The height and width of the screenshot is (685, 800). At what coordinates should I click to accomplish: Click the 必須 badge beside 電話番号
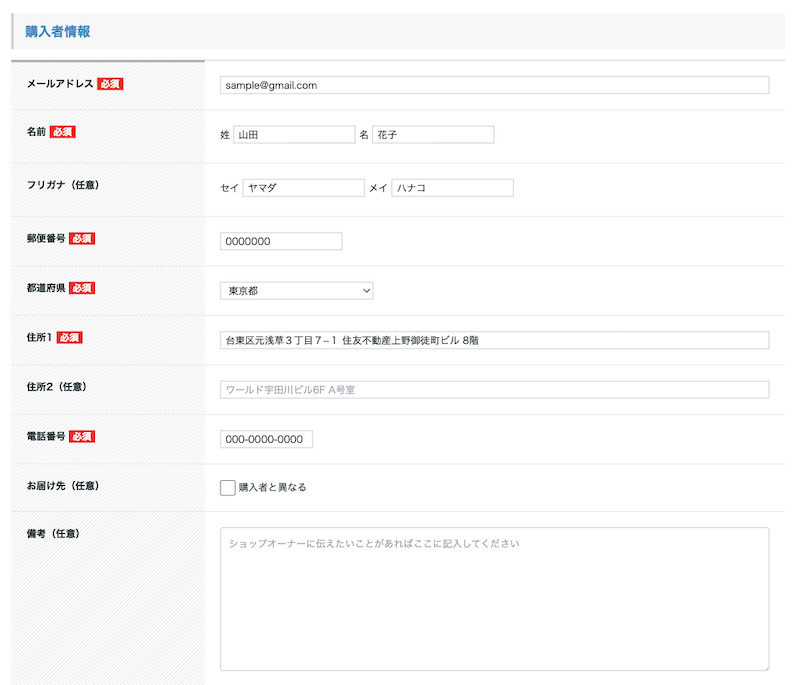[x=82, y=437]
